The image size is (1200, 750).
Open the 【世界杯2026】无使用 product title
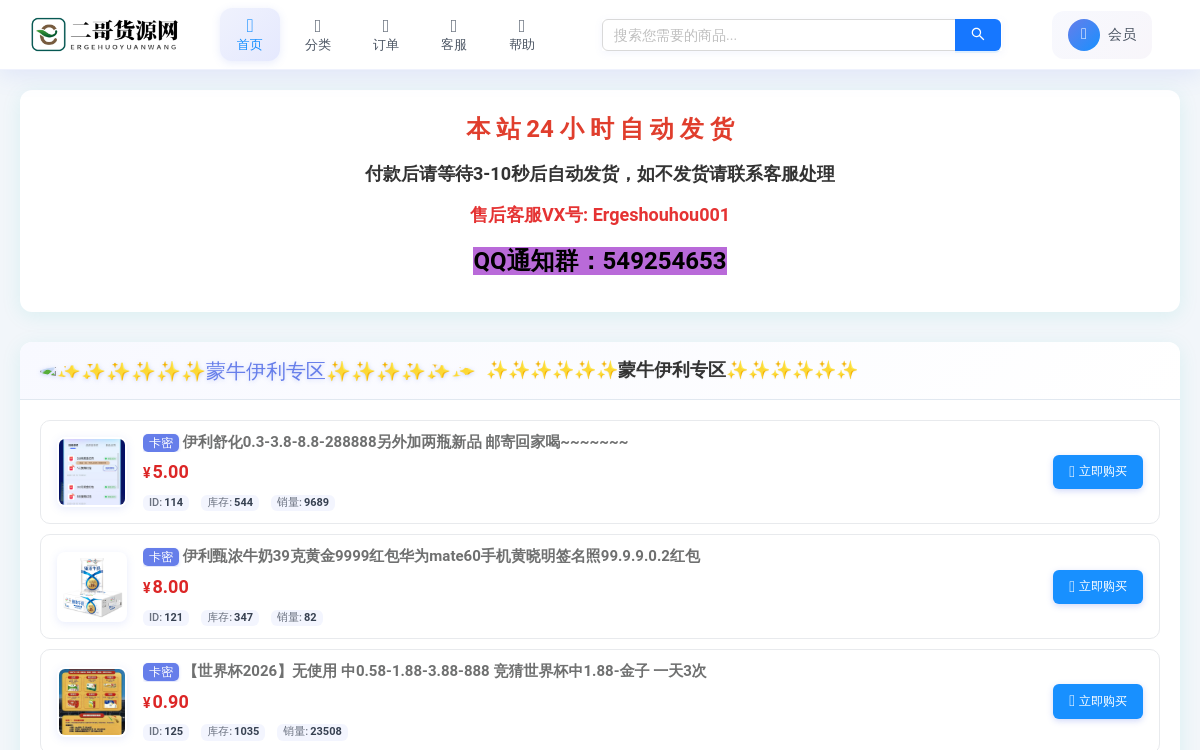tap(444, 671)
